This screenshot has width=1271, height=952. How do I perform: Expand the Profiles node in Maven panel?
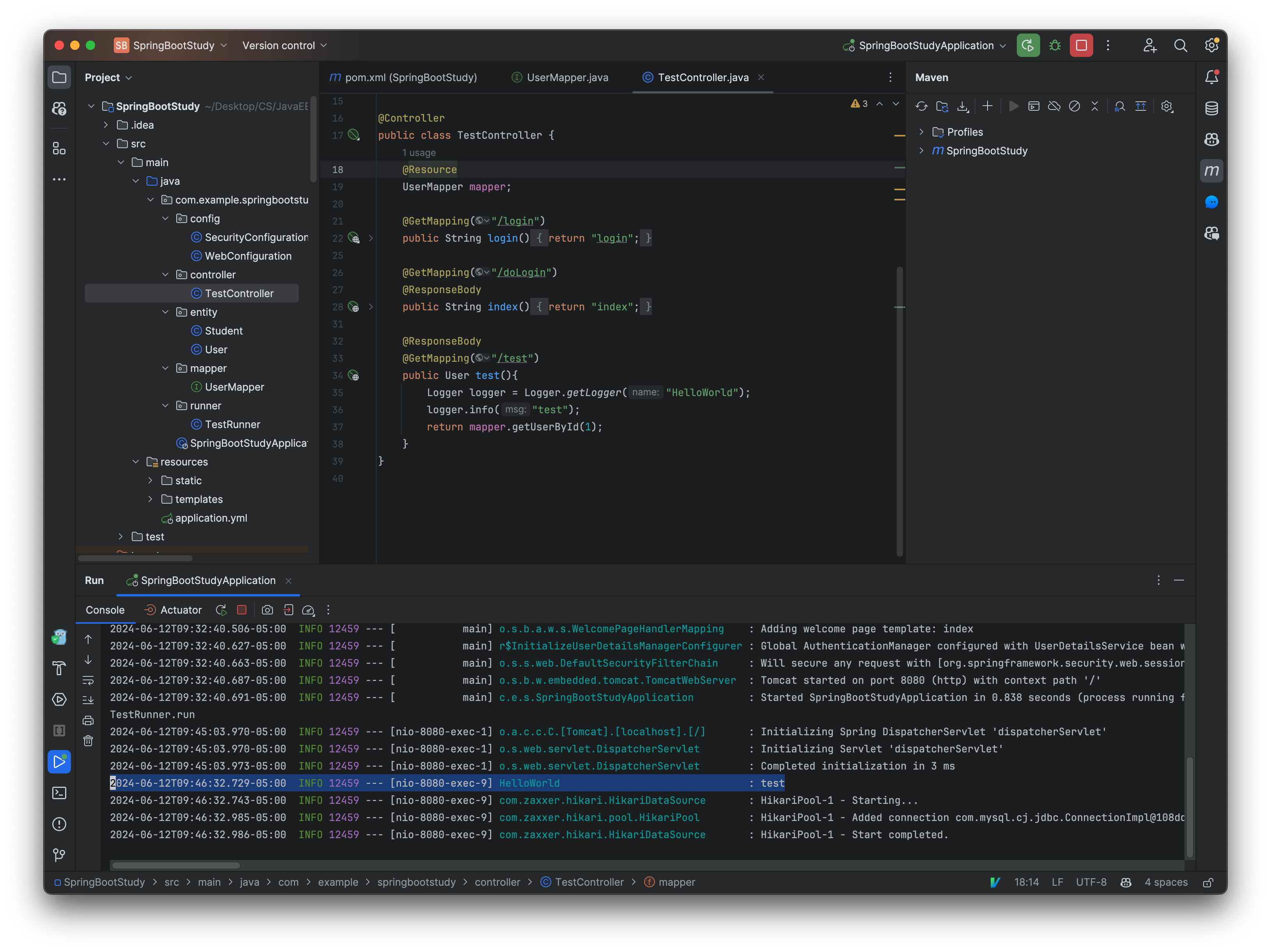click(922, 131)
